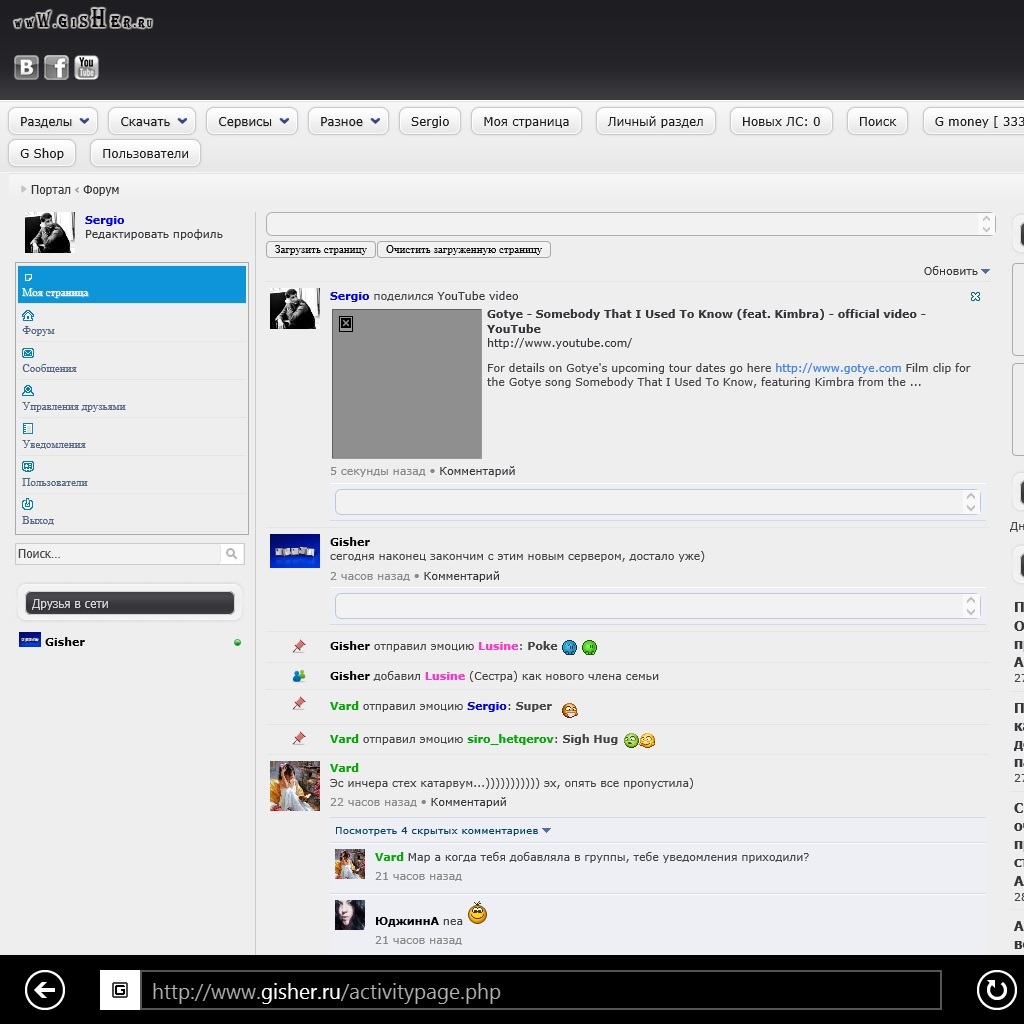This screenshot has height=1024, width=1024.
Task: Click Vard's avatar thumbnail in the feed
Action: pos(295,785)
